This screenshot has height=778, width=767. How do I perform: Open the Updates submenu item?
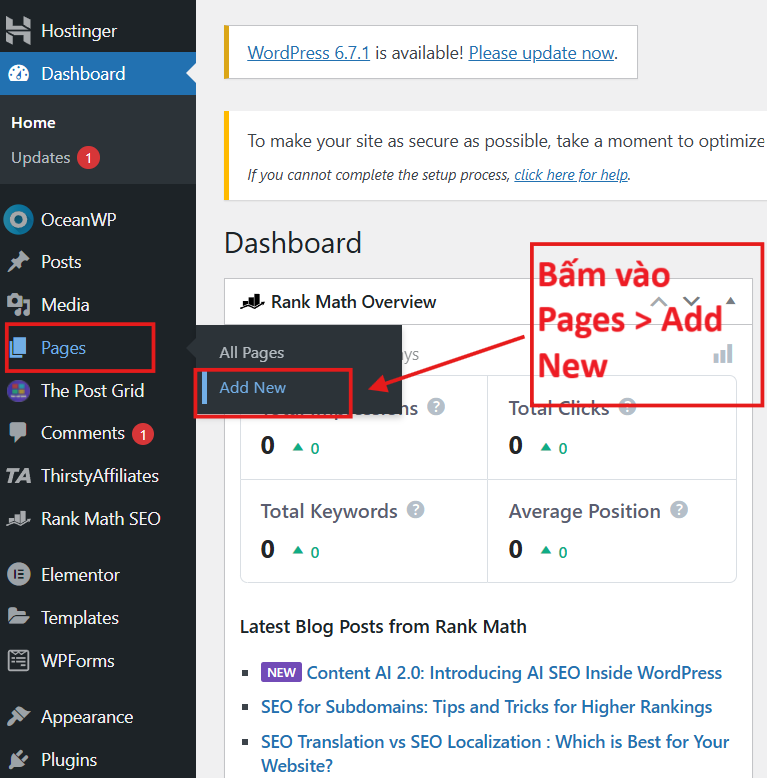coord(41,158)
